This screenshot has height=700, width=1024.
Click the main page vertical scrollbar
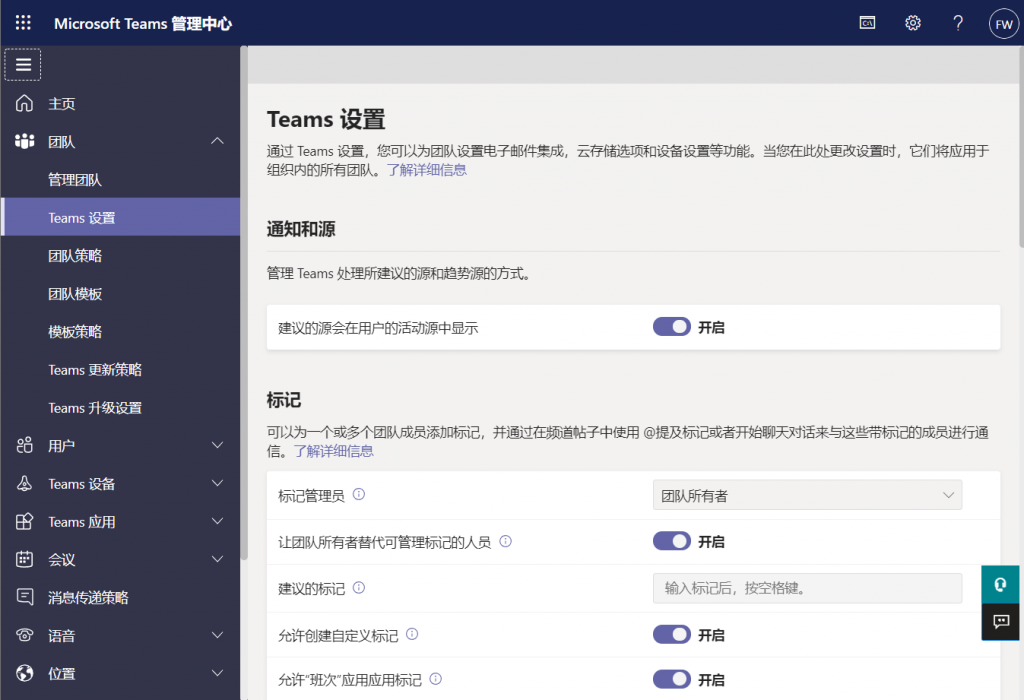tap(1021, 146)
